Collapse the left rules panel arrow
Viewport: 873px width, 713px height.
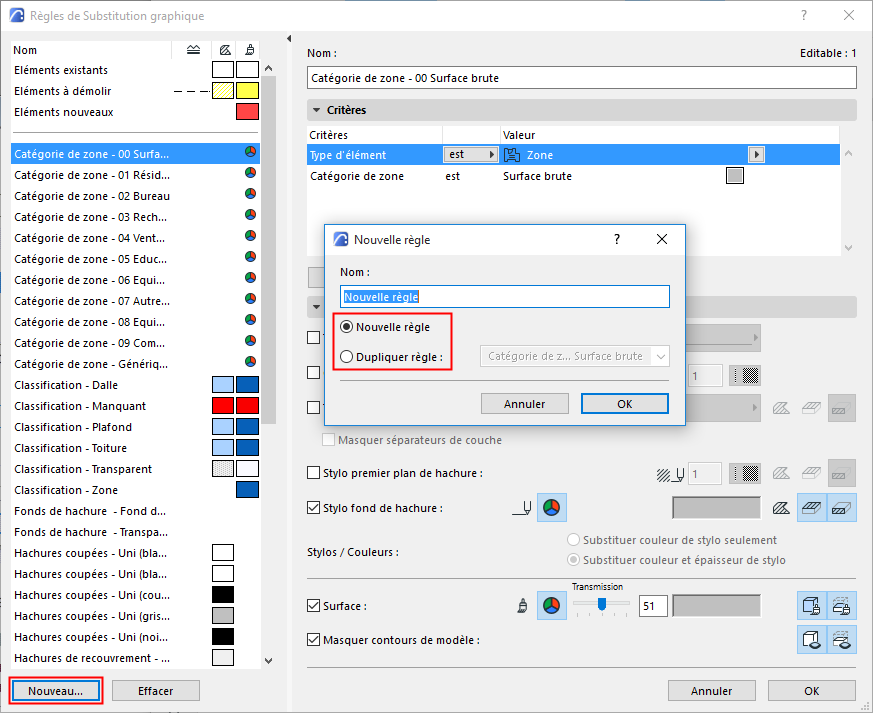(288, 38)
